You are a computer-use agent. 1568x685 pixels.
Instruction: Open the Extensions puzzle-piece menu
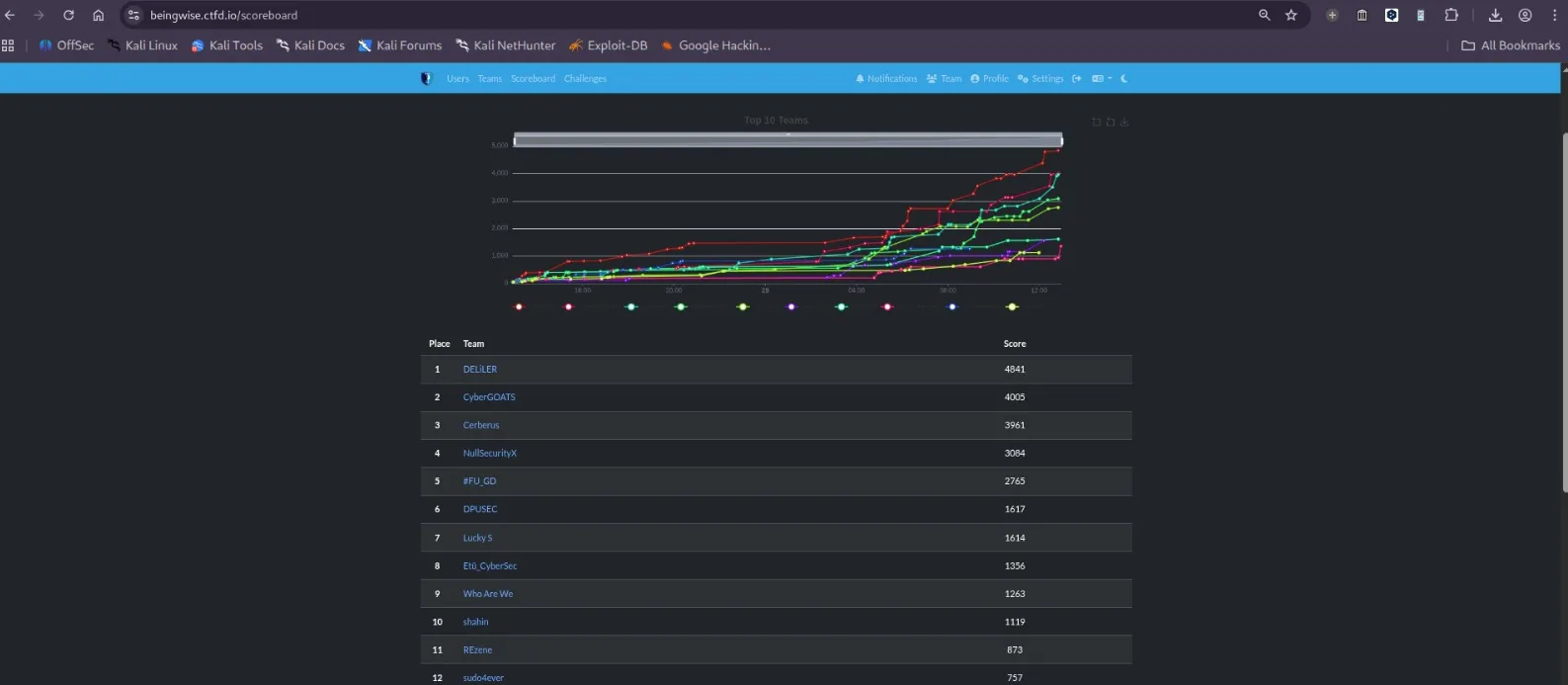pyautogui.click(x=1450, y=15)
